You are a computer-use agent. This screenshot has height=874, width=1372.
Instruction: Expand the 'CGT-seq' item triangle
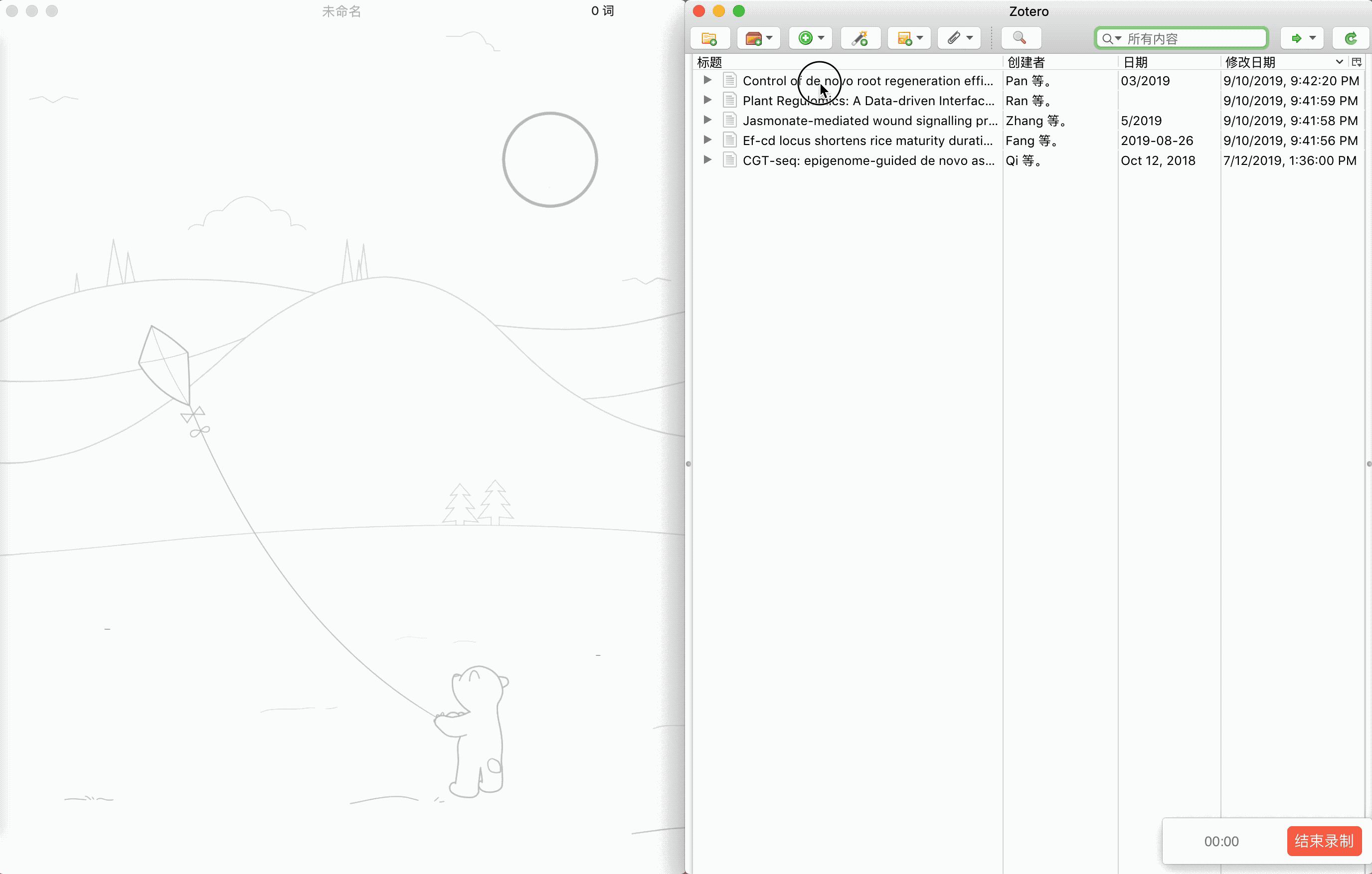(x=707, y=160)
